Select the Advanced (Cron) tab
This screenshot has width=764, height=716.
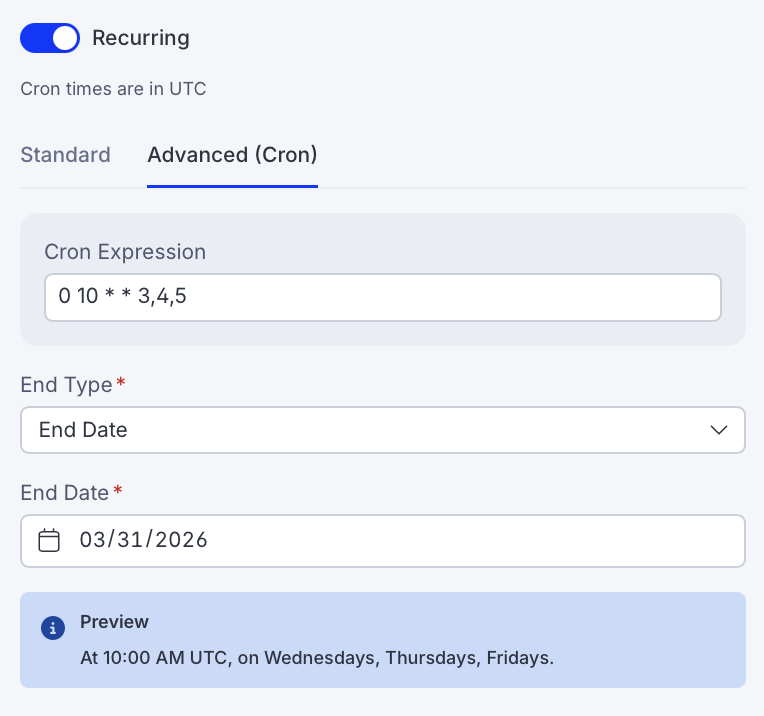pyautogui.click(x=232, y=155)
